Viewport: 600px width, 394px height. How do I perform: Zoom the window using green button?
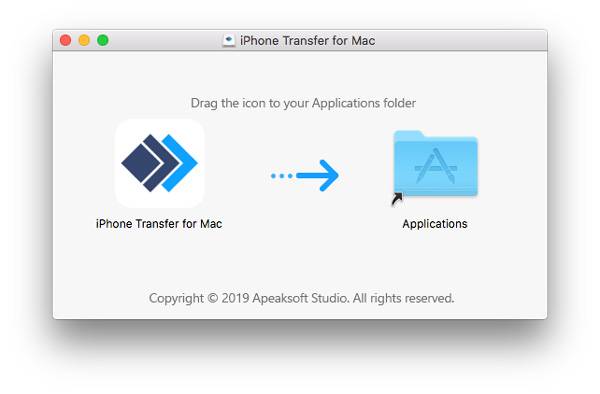coord(103,40)
